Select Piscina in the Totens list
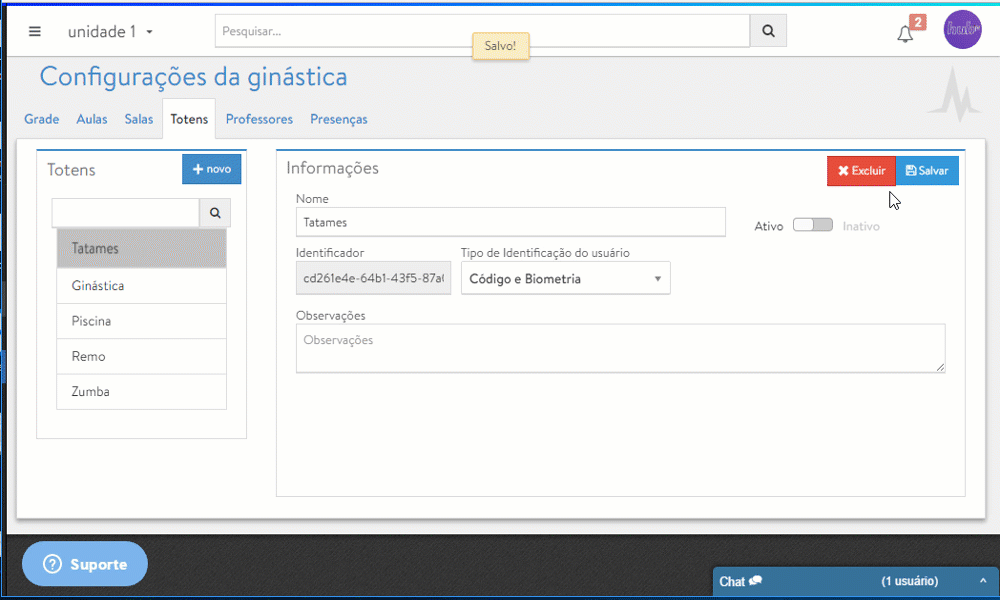The image size is (1000, 600). point(141,321)
